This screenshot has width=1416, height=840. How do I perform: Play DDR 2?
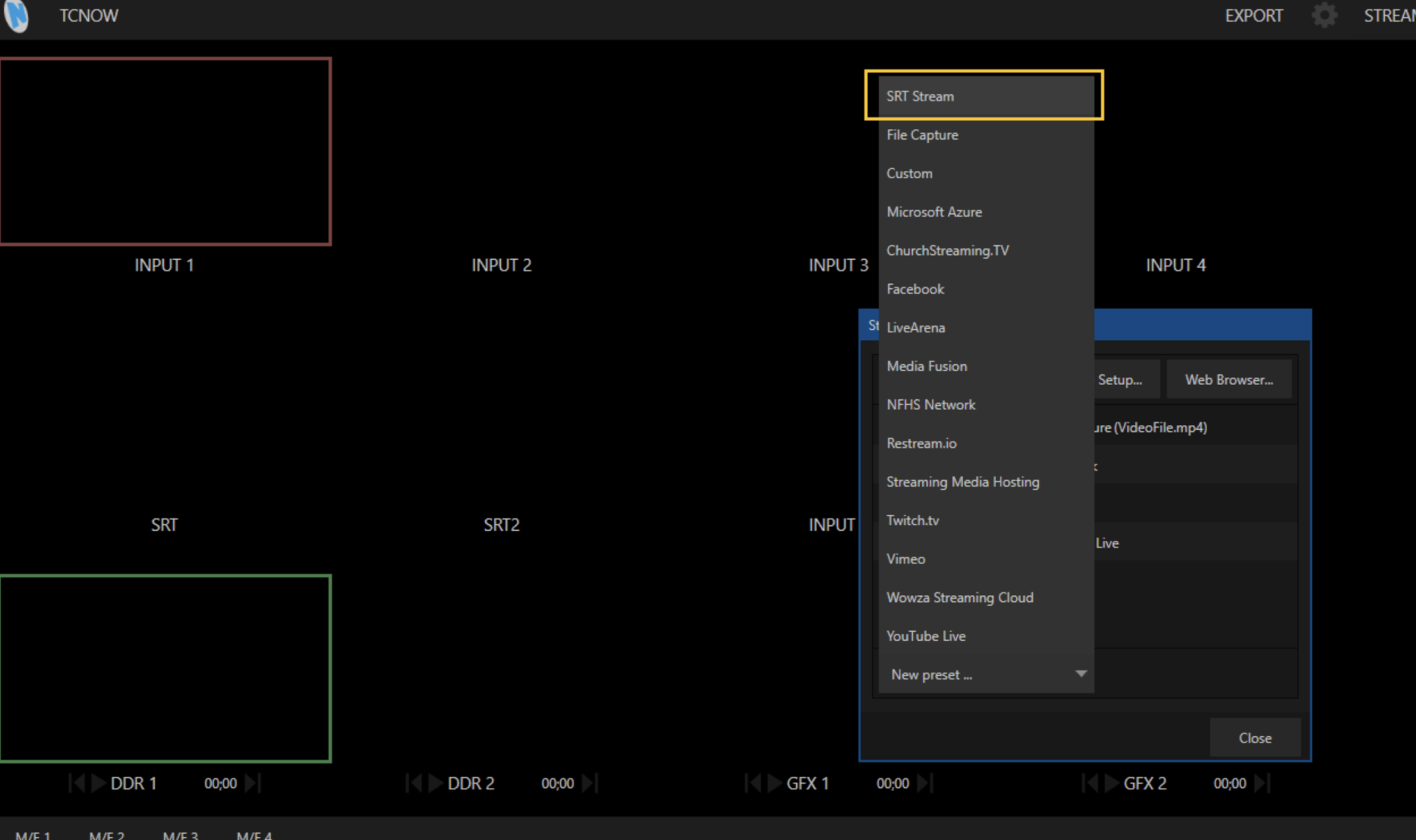(x=436, y=783)
